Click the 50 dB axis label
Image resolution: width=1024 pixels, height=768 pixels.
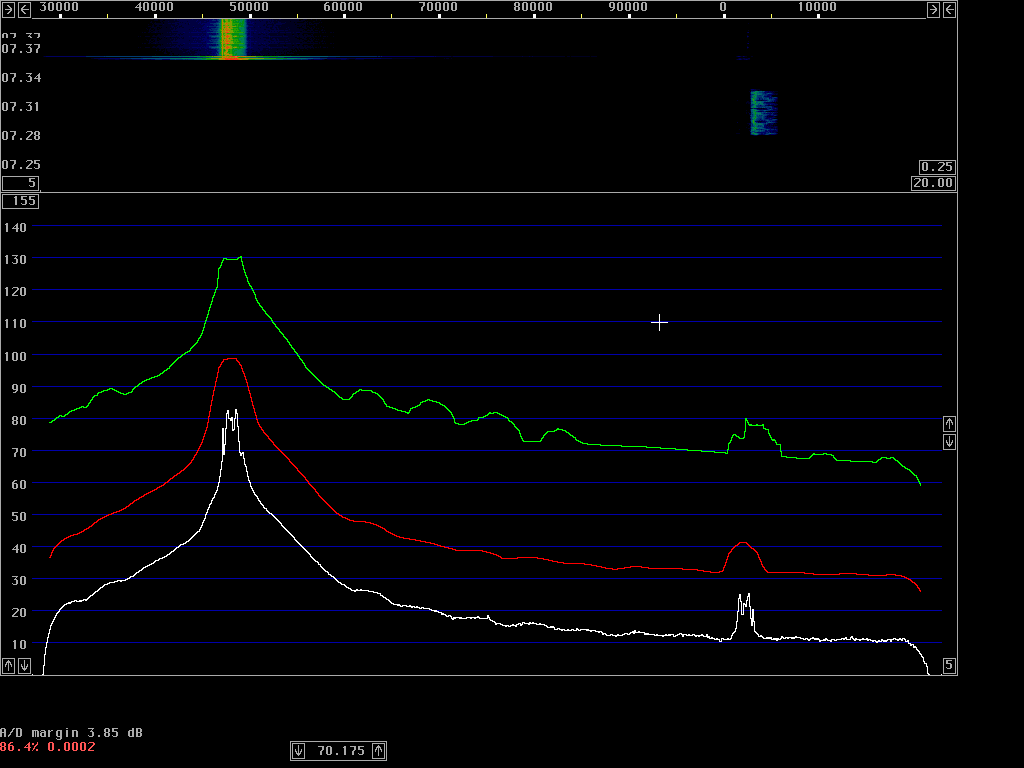(19, 516)
